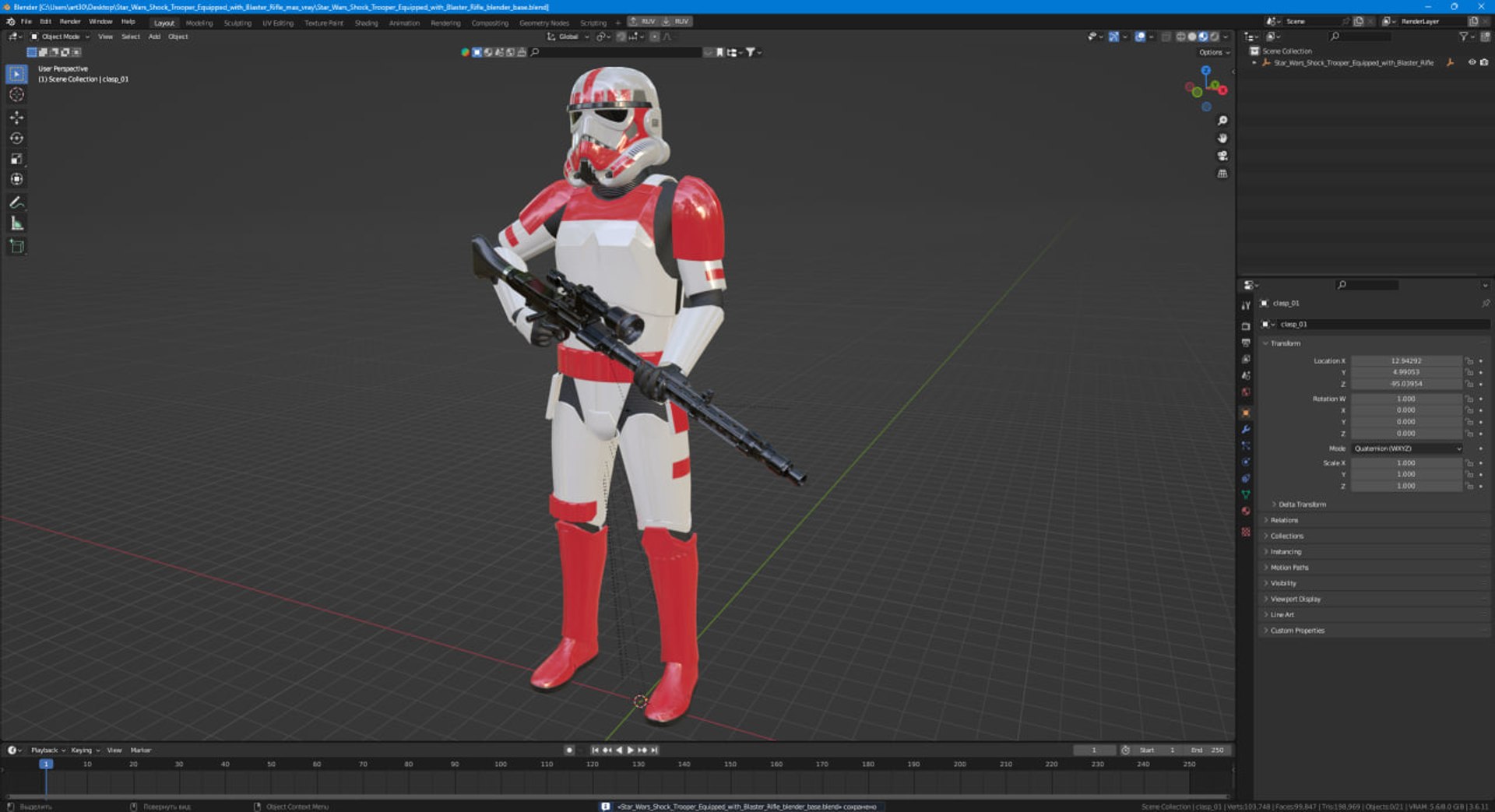1495x812 pixels.
Task: Click the viewport pan hand icon
Action: (x=1222, y=138)
